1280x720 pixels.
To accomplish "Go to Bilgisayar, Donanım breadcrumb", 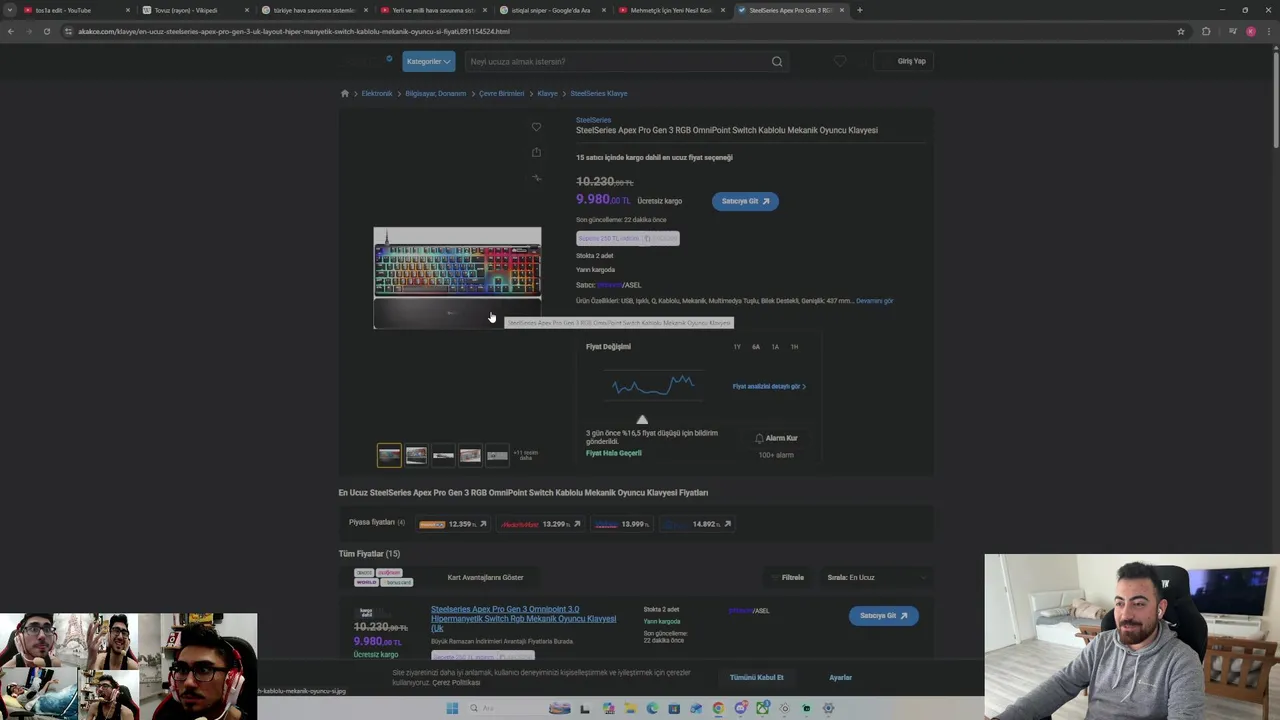I will point(436,93).
